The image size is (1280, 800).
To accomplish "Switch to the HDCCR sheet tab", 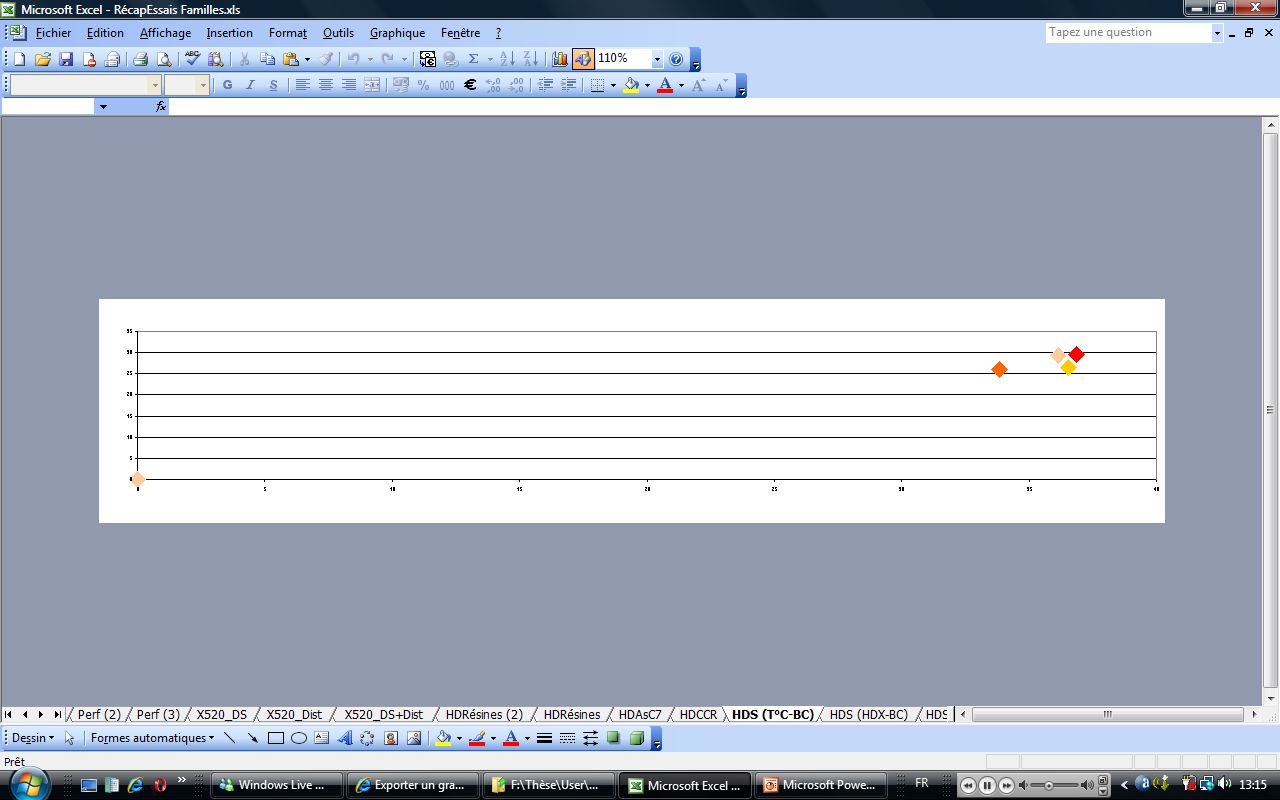I will click(x=698, y=715).
